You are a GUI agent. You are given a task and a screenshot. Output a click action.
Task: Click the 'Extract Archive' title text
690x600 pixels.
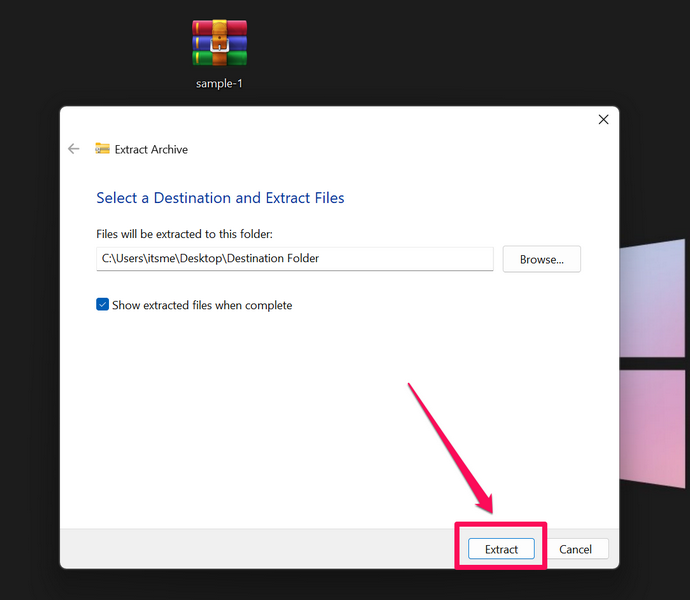151,149
